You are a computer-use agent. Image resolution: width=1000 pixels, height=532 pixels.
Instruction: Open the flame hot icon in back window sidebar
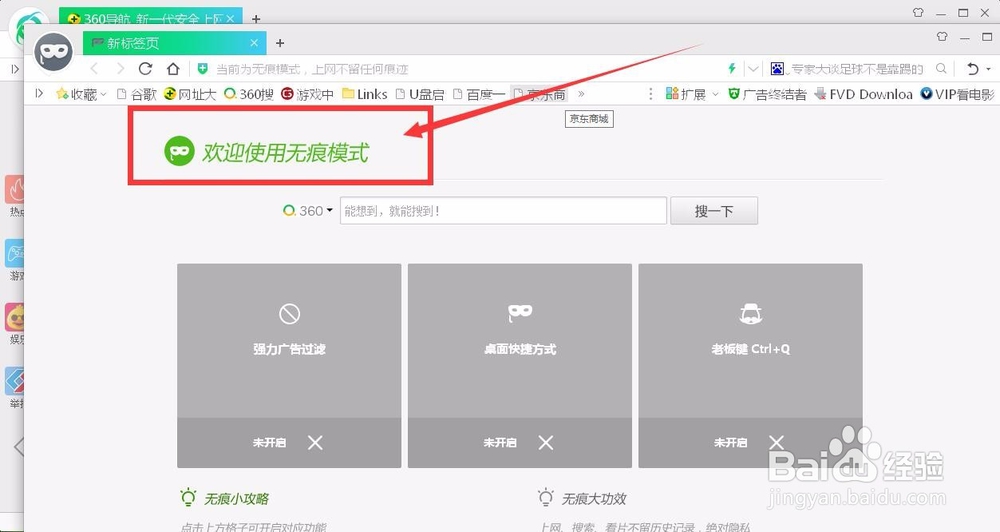[x=15, y=189]
